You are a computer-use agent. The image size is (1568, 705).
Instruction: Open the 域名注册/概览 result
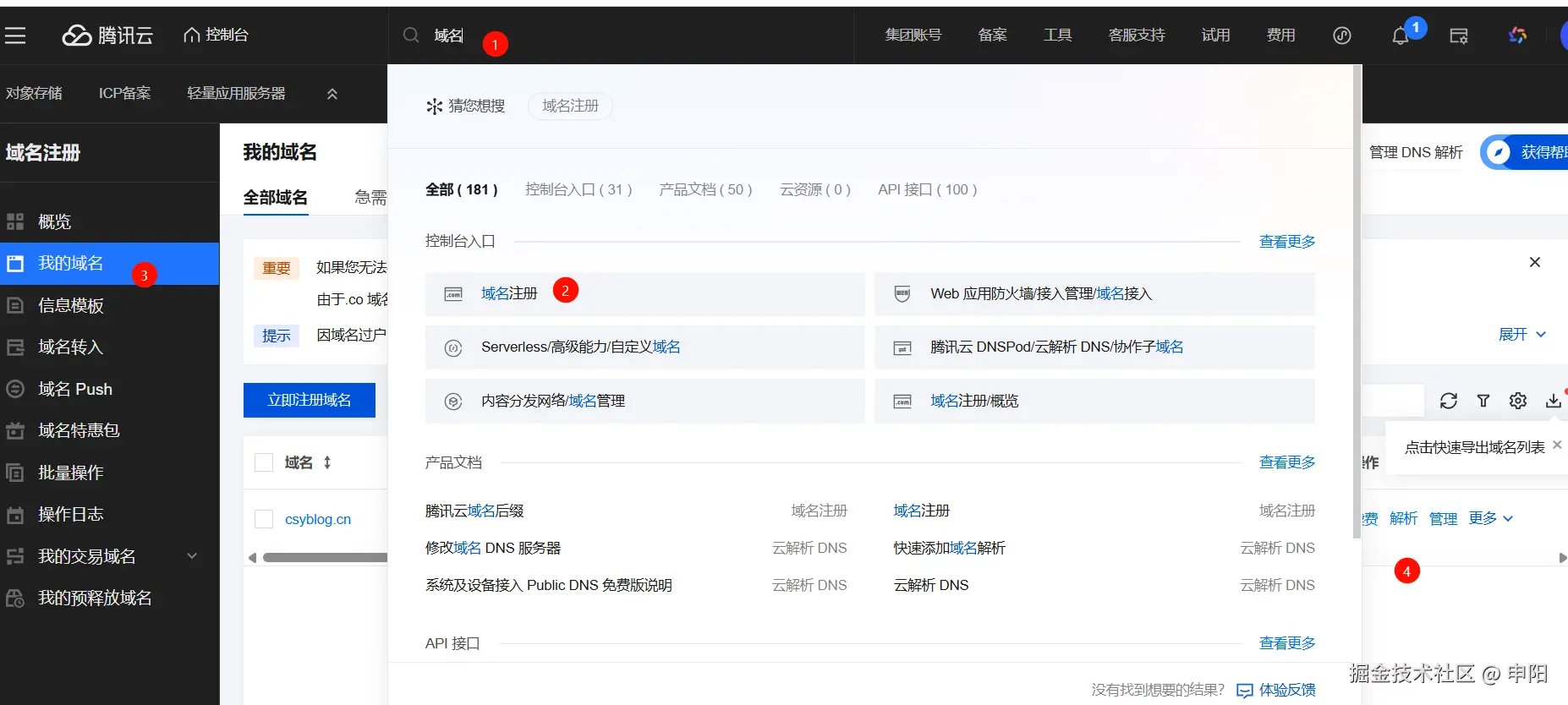[1095, 401]
